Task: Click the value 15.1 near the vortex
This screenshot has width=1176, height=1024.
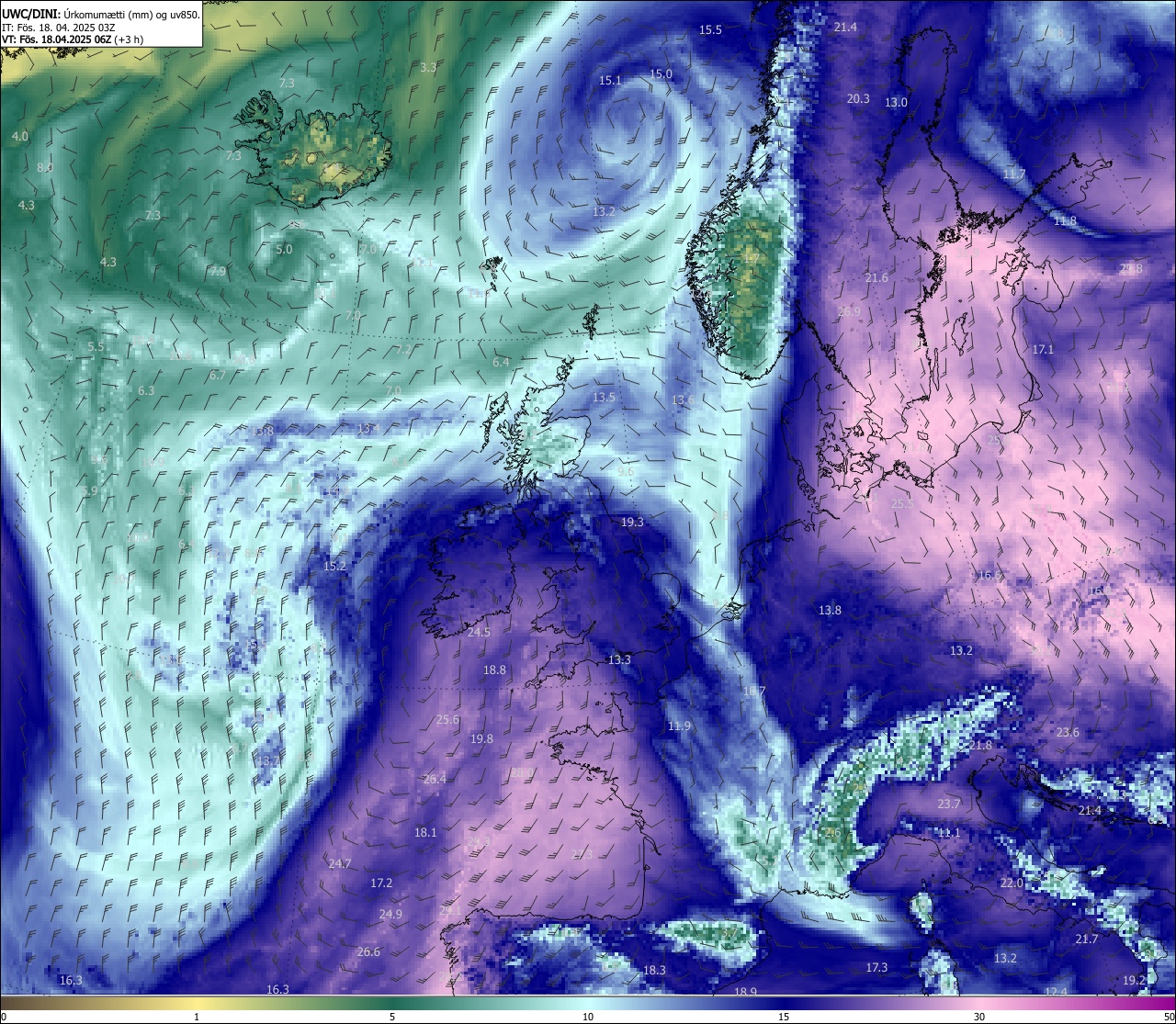Action: point(610,81)
